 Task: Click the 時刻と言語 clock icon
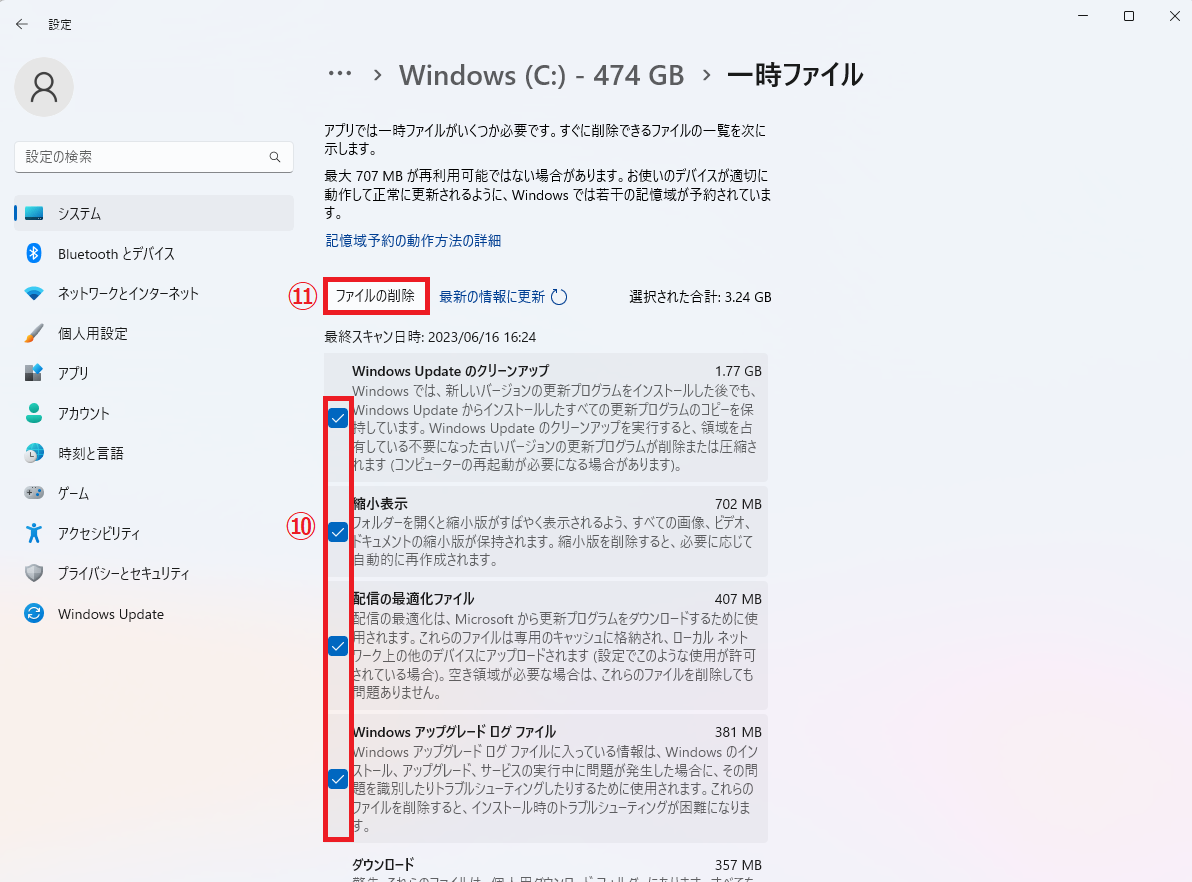(x=34, y=453)
